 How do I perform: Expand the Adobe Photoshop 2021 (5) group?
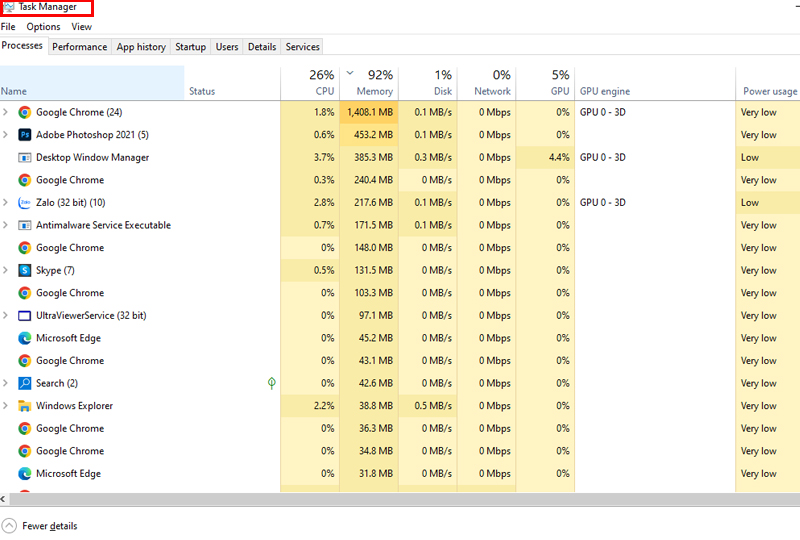[6, 135]
